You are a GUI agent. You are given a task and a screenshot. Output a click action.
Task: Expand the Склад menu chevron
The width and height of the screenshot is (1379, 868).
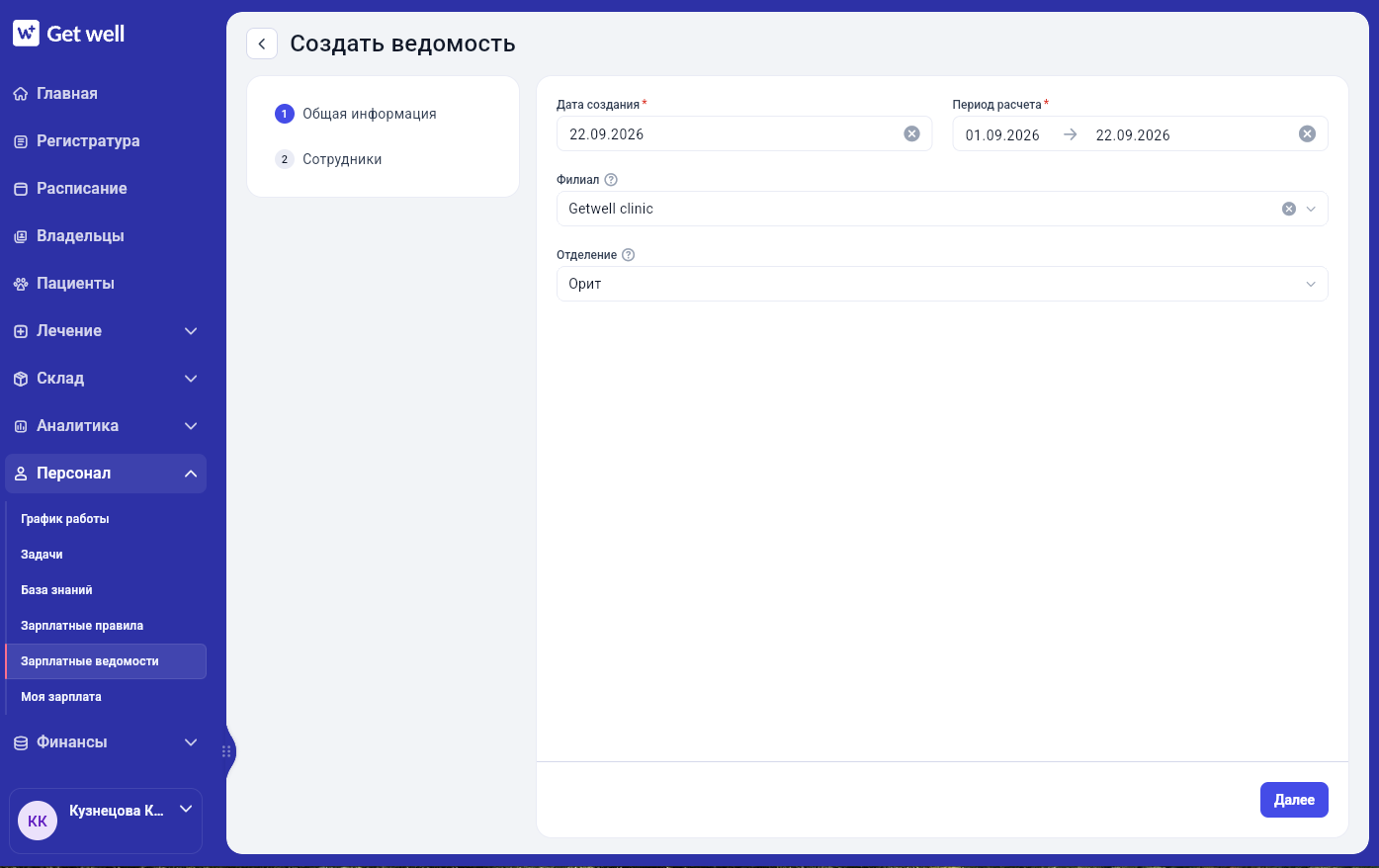tap(191, 379)
